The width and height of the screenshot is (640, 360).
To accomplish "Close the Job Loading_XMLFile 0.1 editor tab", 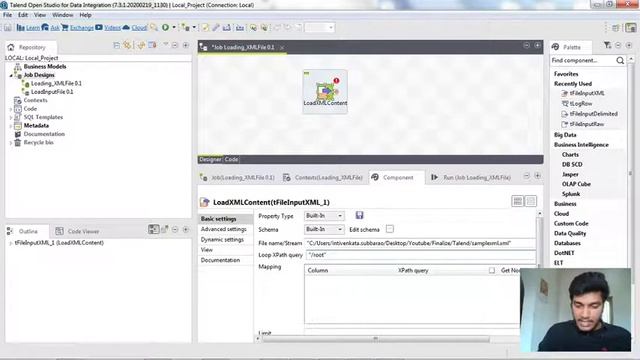I will tap(282, 48).
